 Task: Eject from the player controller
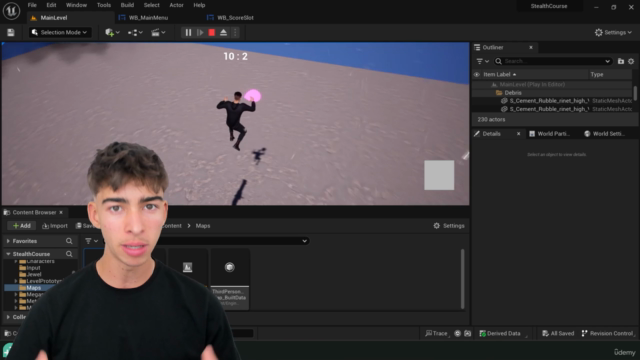pyautogui.click(x=223, y=32)
